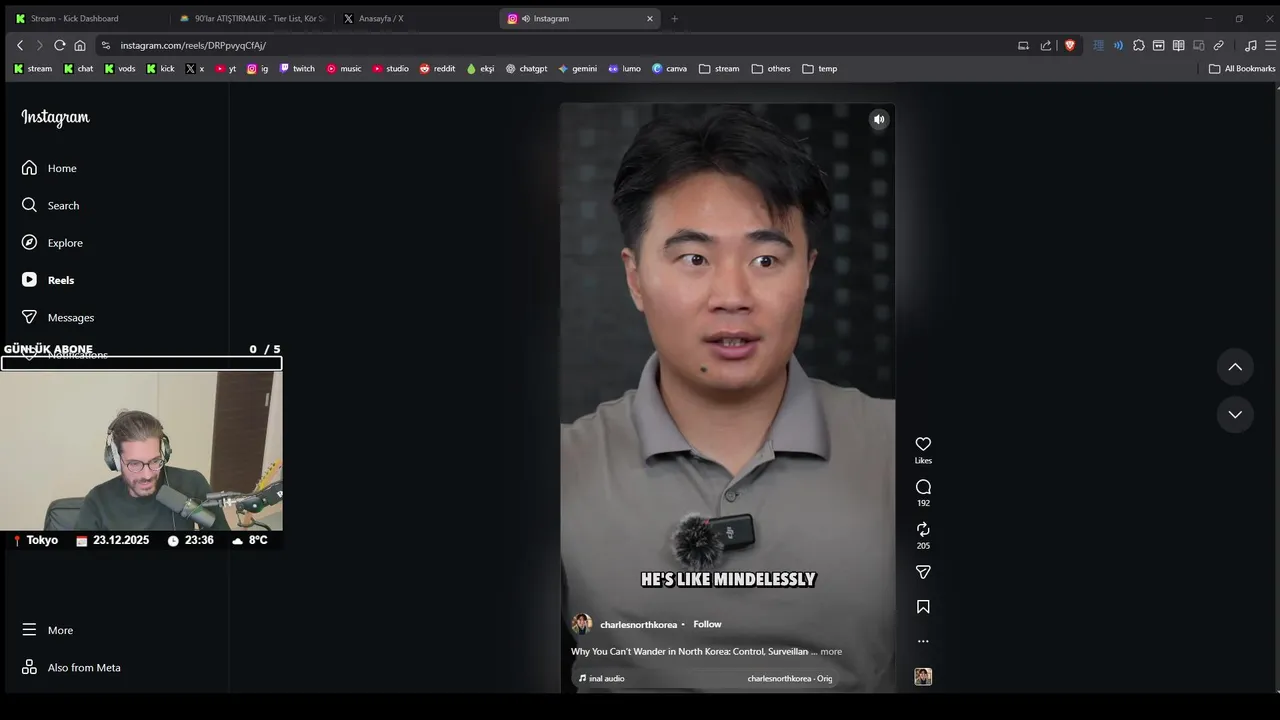The image size is (1280, 720).
Task: Open the blue sound-wave extension icon
Action: tap(1118, 45)
